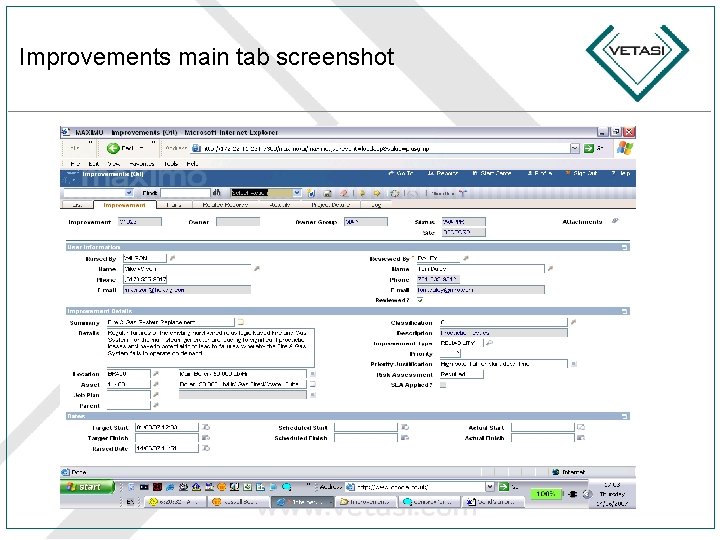This screenshot has width=720, height=540.
Task: Click the Actual Finish calendar icon
Action: coord(581,438)
